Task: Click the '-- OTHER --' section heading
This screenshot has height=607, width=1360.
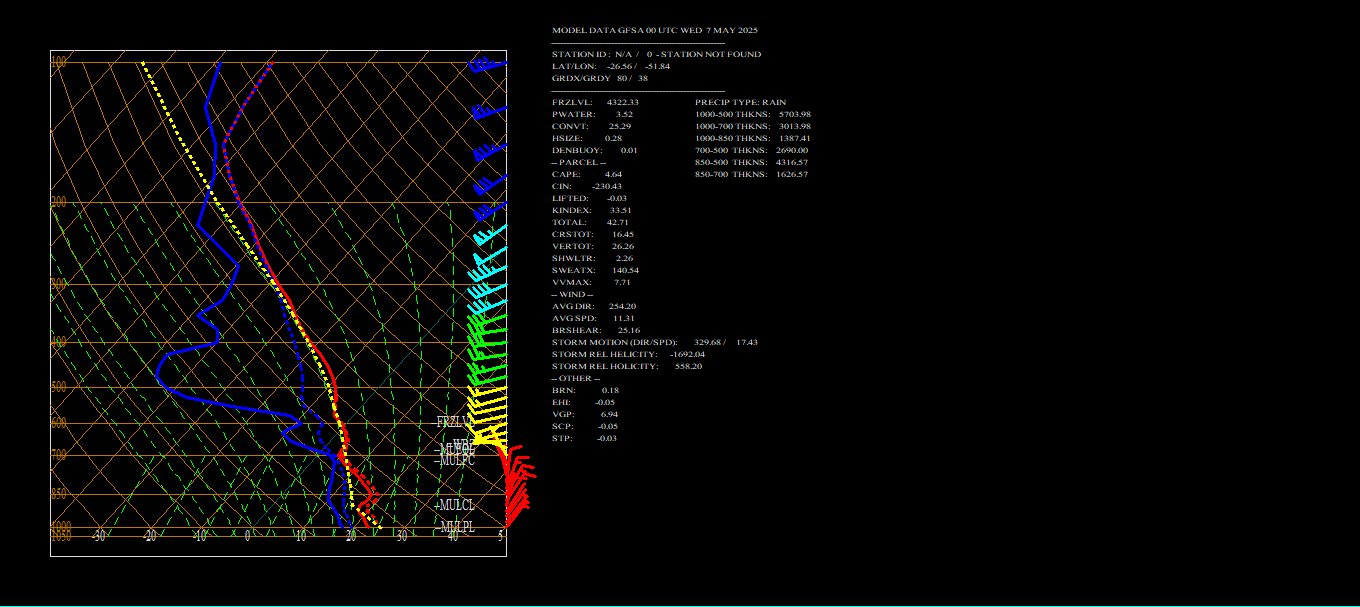Action: click(x=575, y=378)
